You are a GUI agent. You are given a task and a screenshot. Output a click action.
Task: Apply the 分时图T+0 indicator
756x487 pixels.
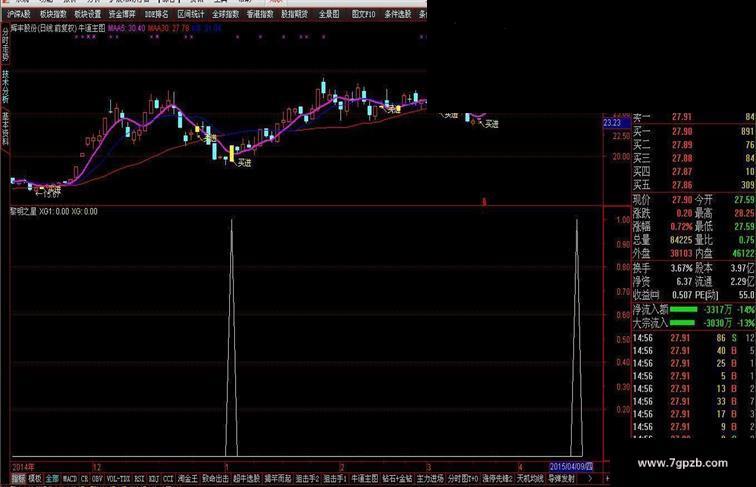[463, 479]
